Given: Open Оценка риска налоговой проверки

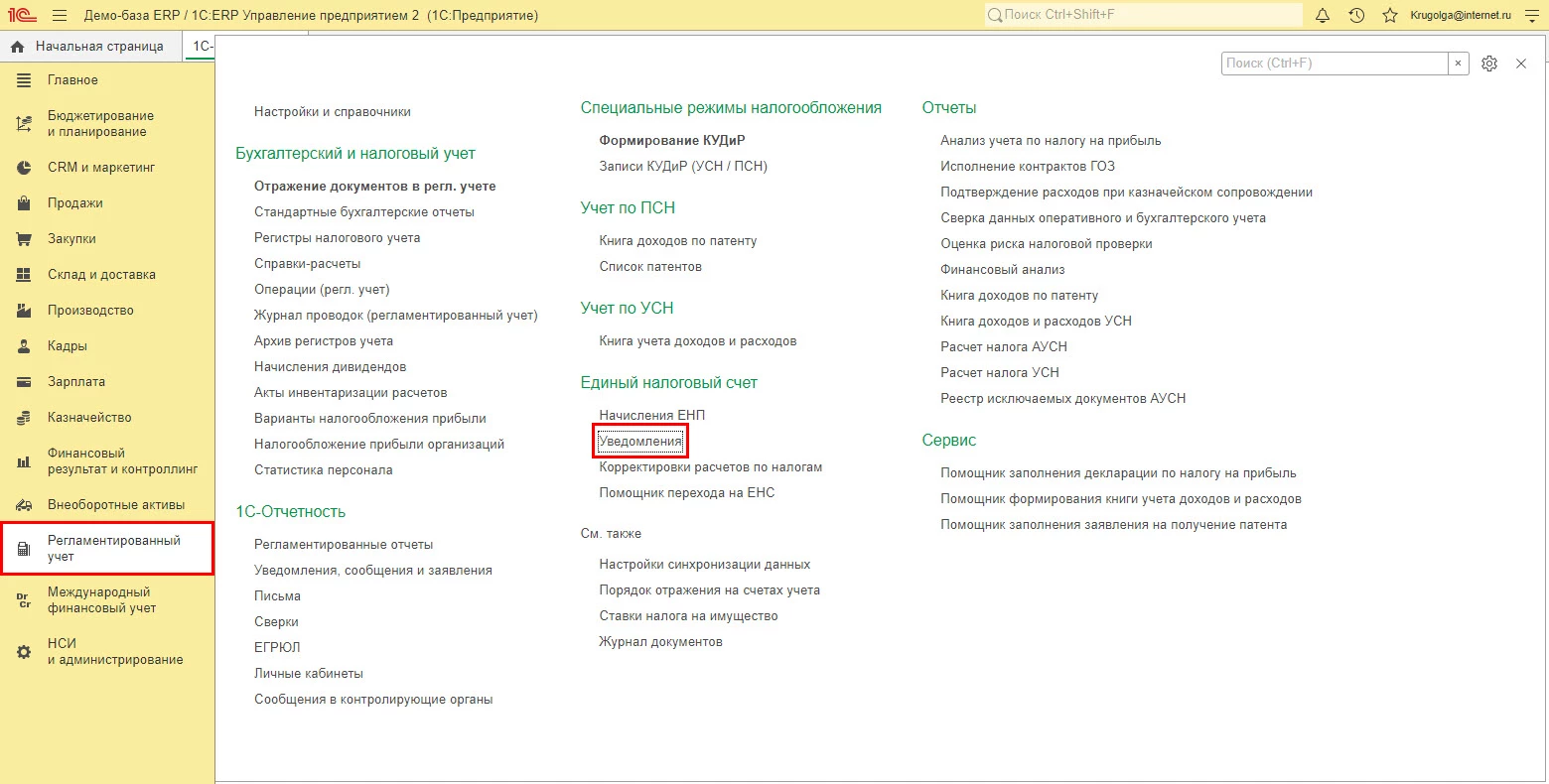Looking at the screenshot, I should (x=1047, y=244).
